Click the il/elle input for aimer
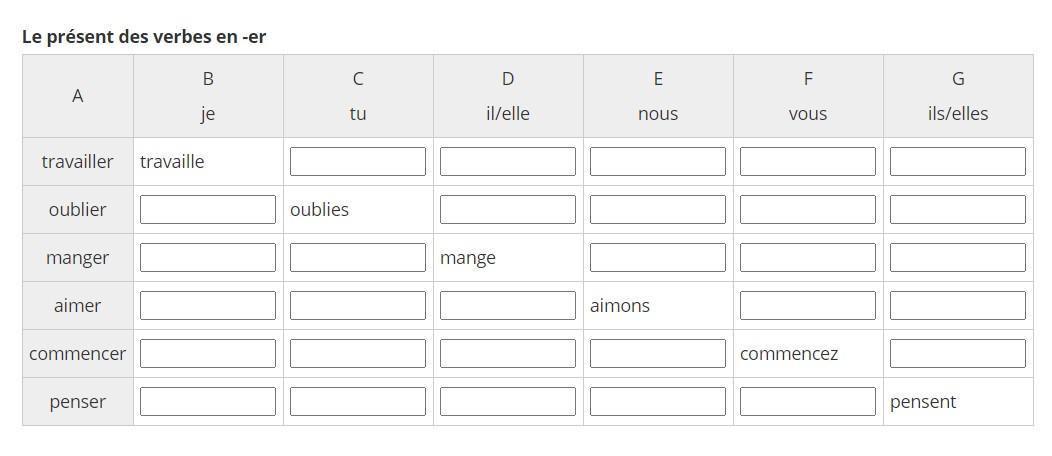Screen dimensions: 1052x456 (x=508, y=306)
